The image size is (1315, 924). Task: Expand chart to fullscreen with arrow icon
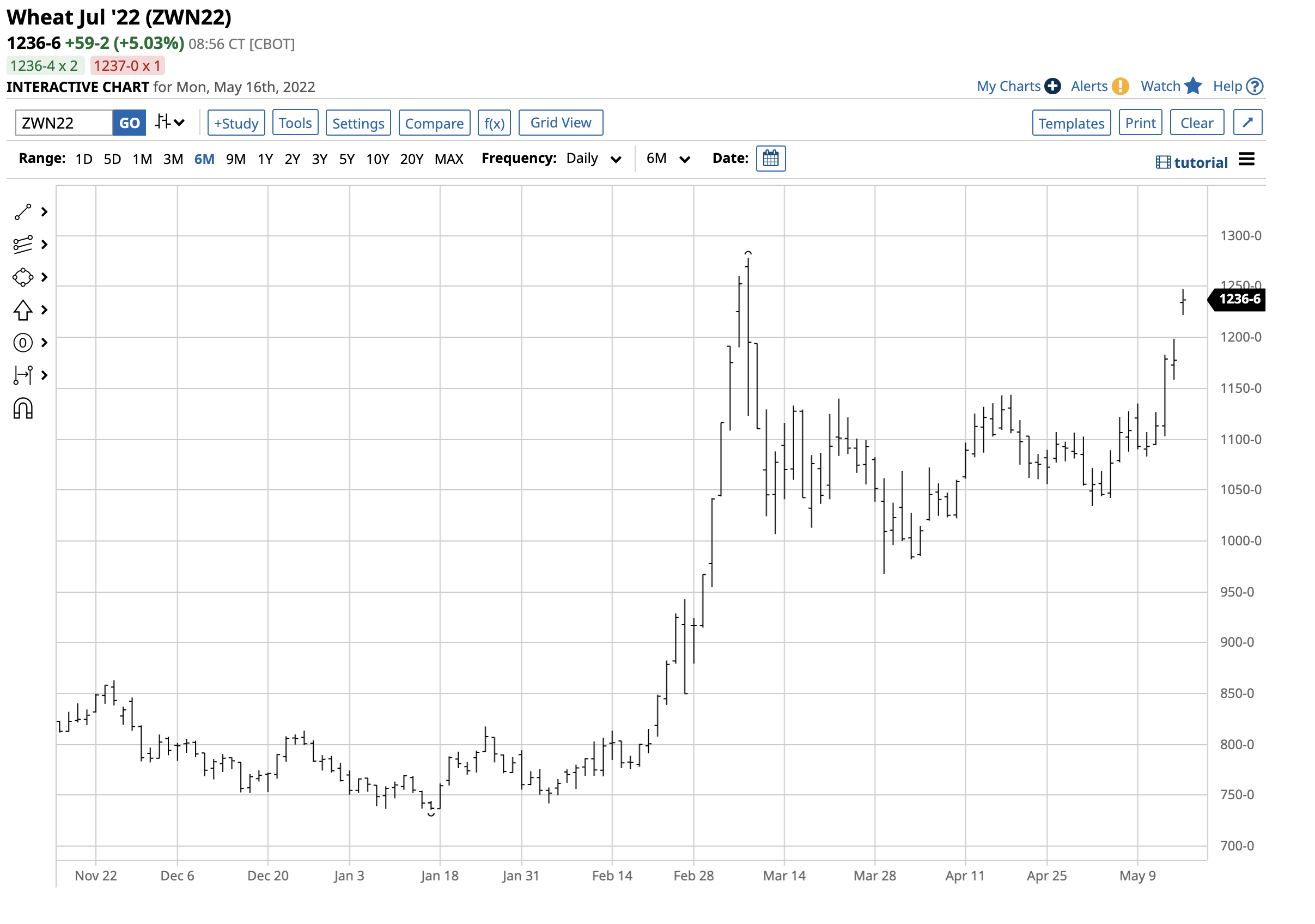(x=1247, y=123)
